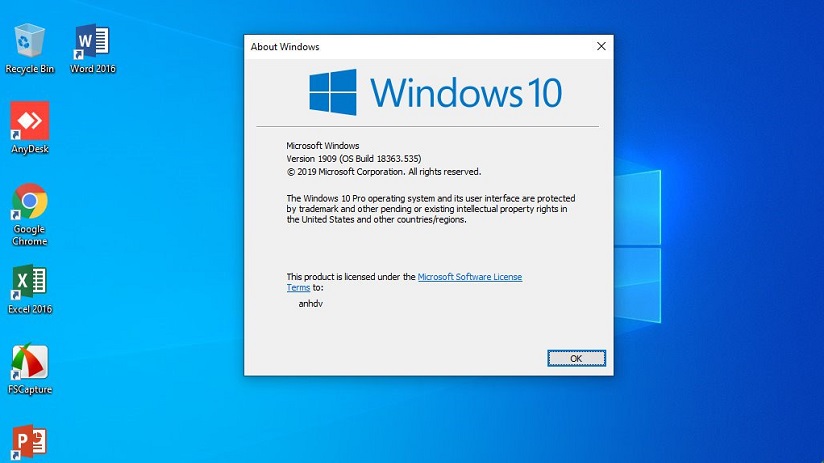Image resolution: width=824 pixels, height=463 pixels.
Task: Click the "Google Chrome" label under the icon
Action: [x=29, y=235]
